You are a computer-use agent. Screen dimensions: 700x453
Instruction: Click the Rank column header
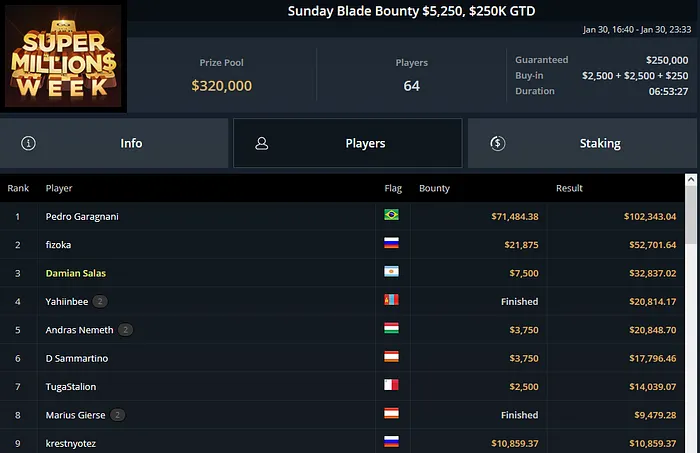point(18,188)
